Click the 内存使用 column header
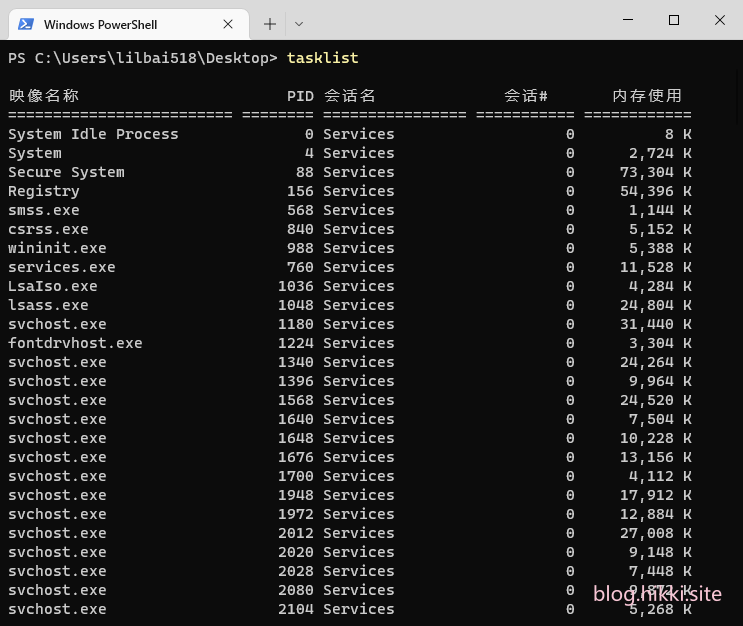The height and width of the screenshot is (626, 743). (x=647, y=96)
